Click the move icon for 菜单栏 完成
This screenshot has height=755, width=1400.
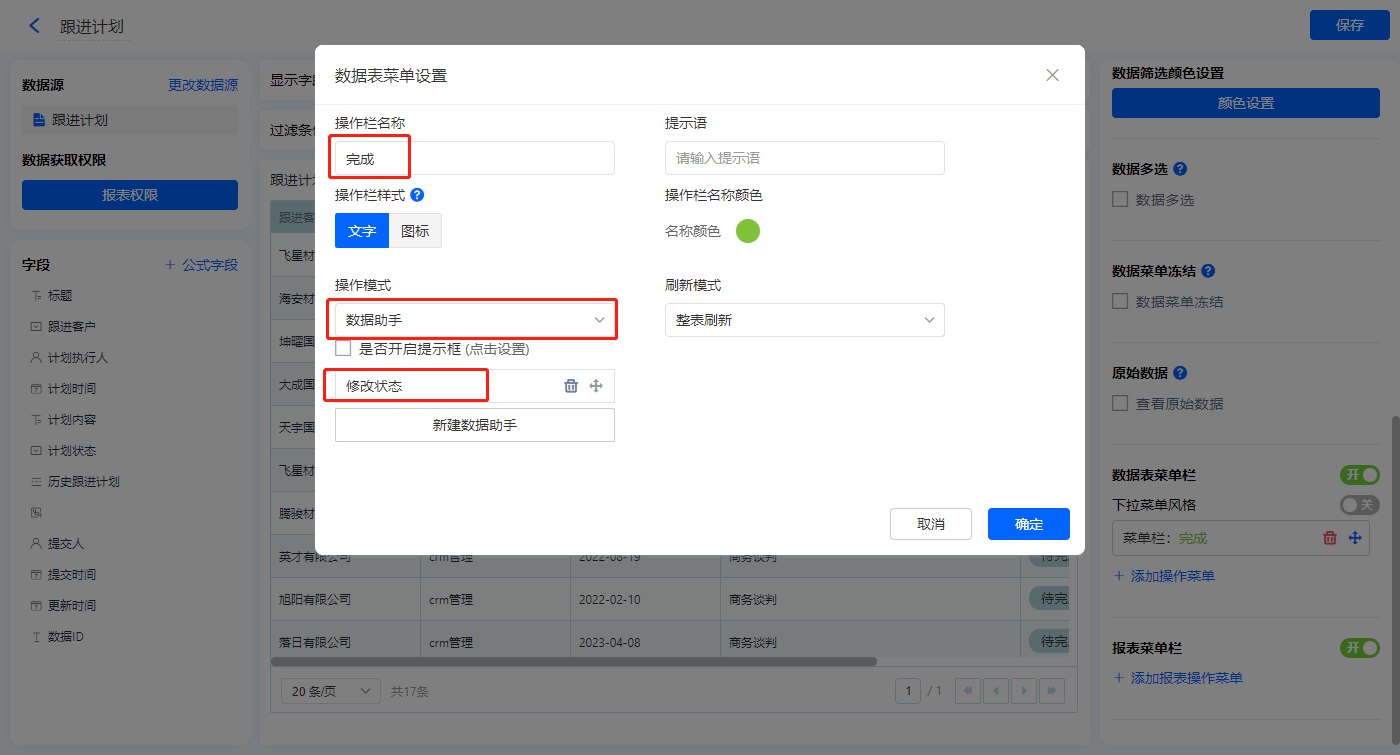[1355, 538]
